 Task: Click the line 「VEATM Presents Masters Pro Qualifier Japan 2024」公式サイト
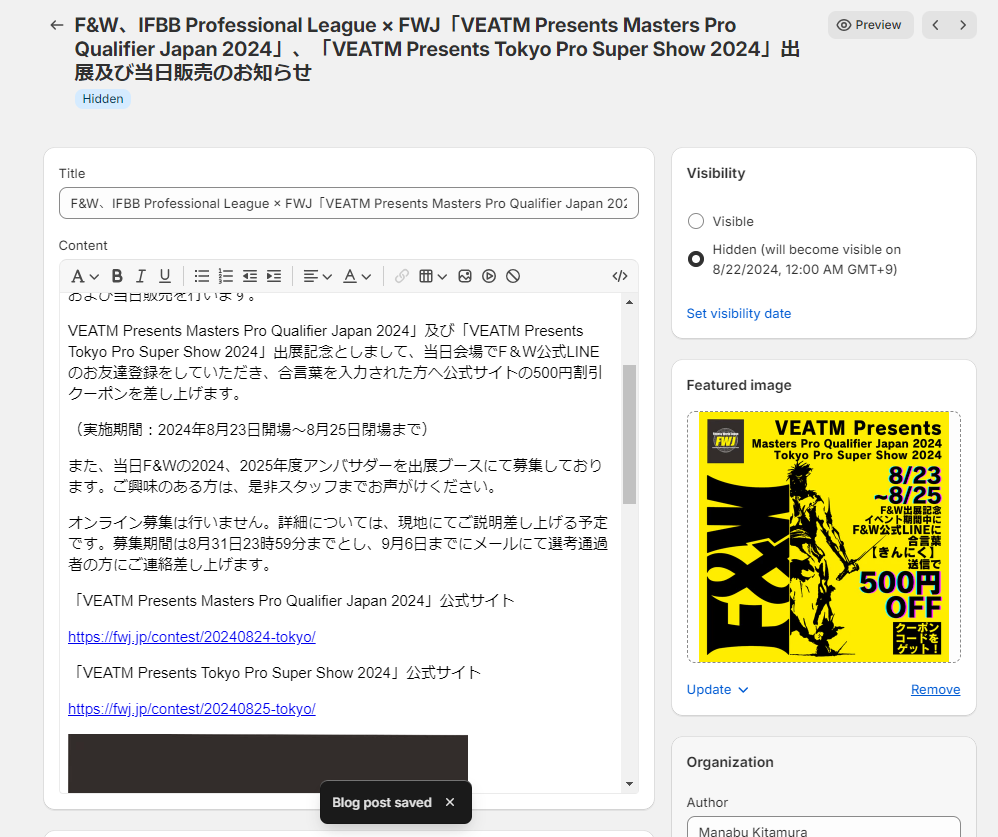point(292,601)
